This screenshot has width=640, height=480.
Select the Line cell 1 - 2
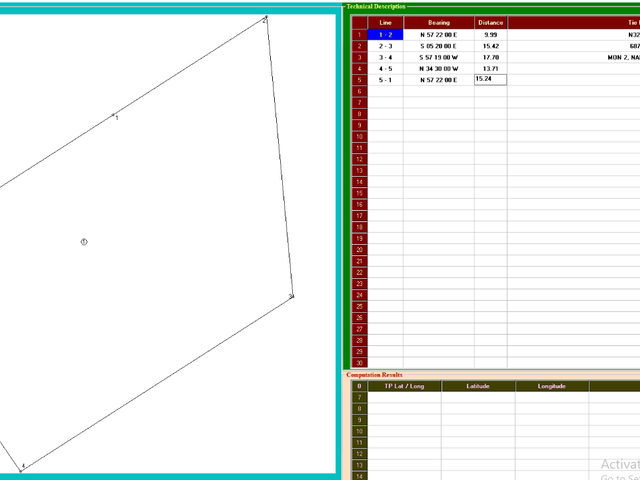click(385, 35)
